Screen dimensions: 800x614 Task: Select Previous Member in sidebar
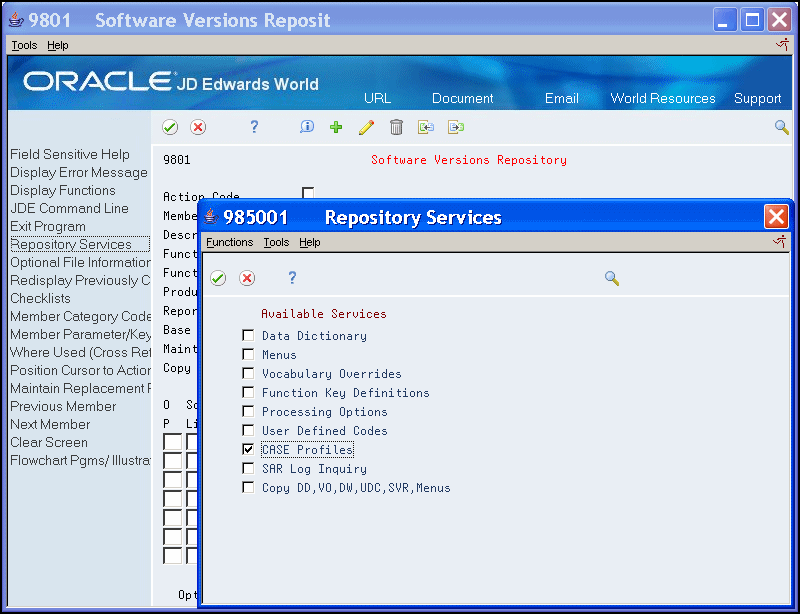(x=63, y=406)
